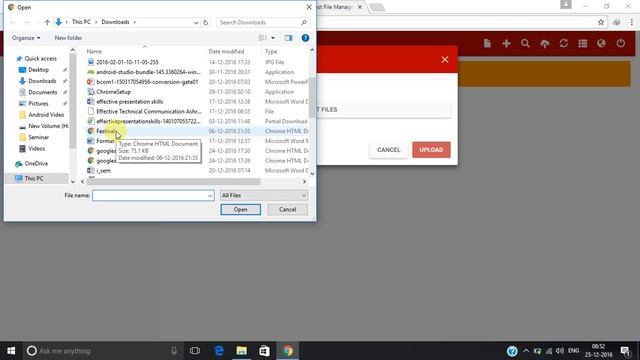Viewport: 640px width, 360px height.
Task: Click the new file icon in the file manager toolbar
Action: (x=487, y=43)
